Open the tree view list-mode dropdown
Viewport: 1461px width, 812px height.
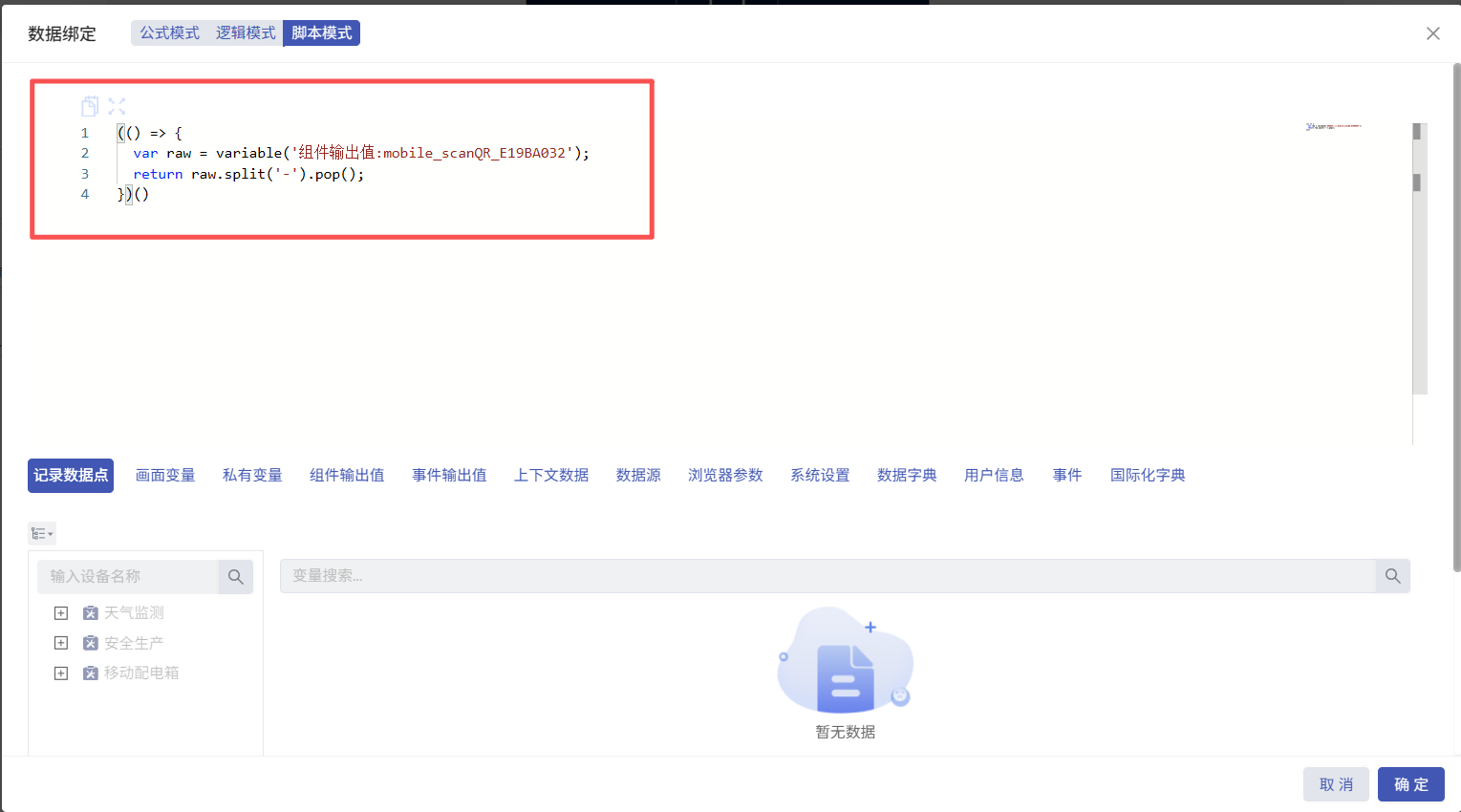(x=42, y=533)
